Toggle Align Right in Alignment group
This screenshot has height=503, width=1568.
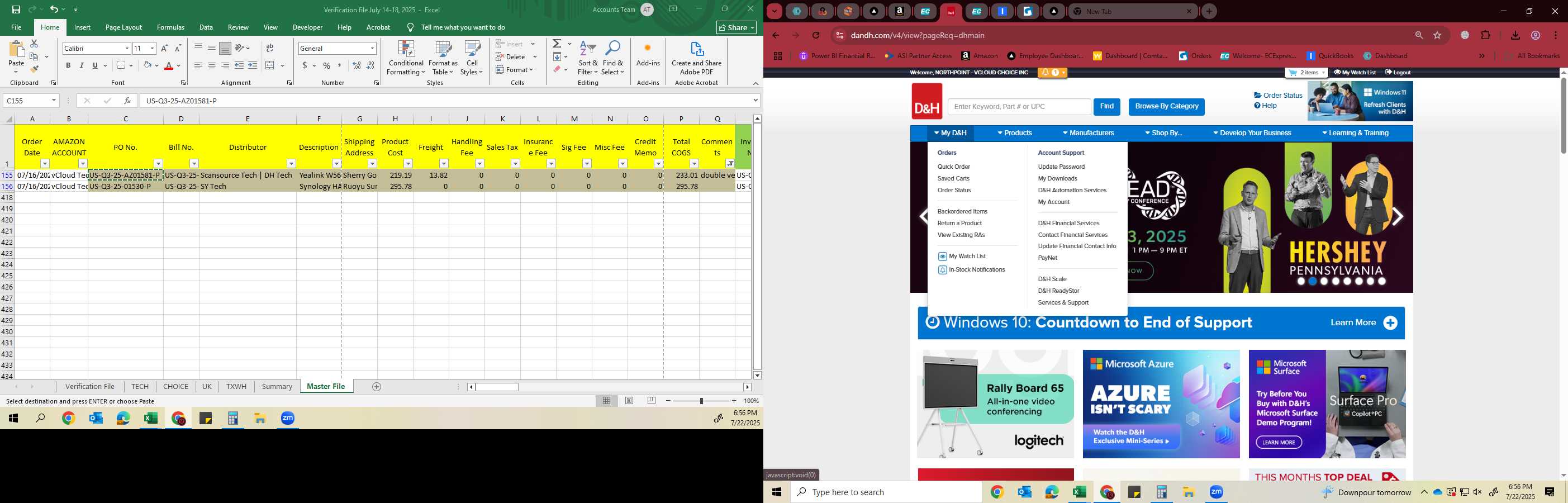[225, 65]
